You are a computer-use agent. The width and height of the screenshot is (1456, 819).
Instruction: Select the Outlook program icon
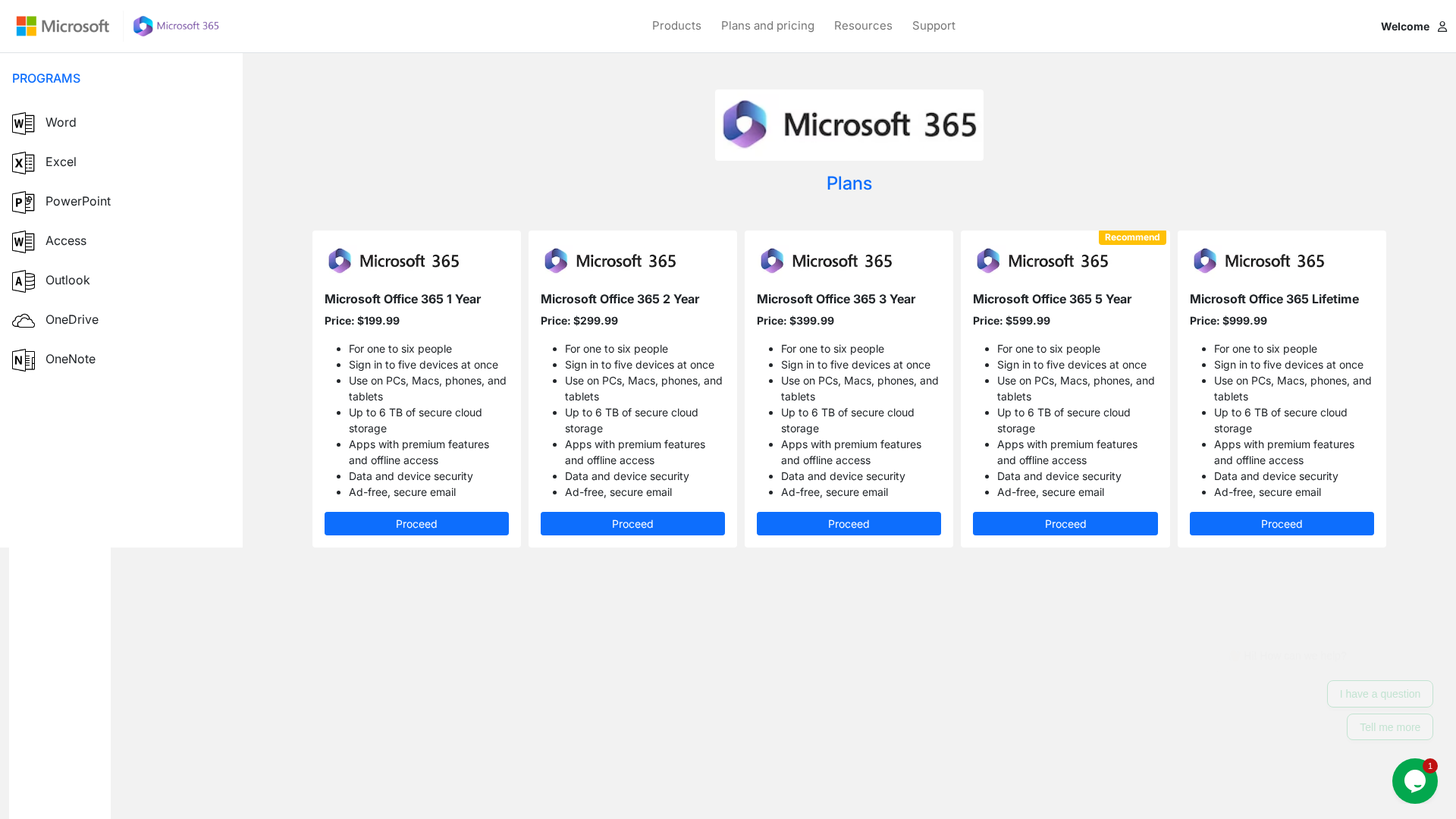(x=24, y=281)
